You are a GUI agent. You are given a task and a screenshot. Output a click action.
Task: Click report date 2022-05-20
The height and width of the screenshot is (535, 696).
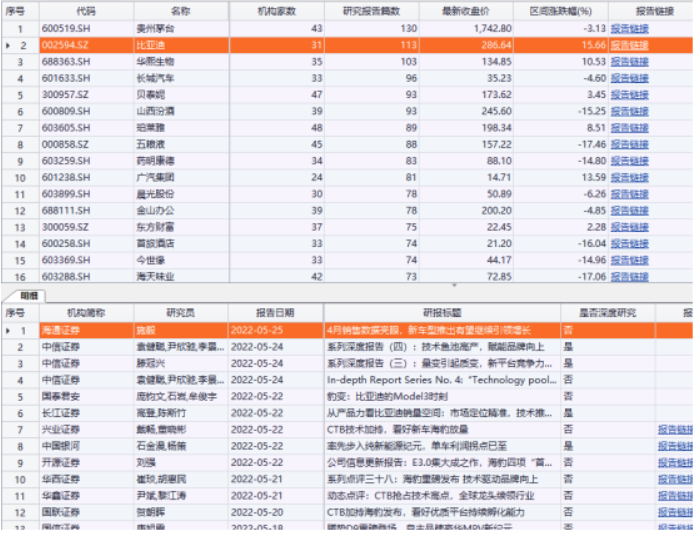[257, 513]
